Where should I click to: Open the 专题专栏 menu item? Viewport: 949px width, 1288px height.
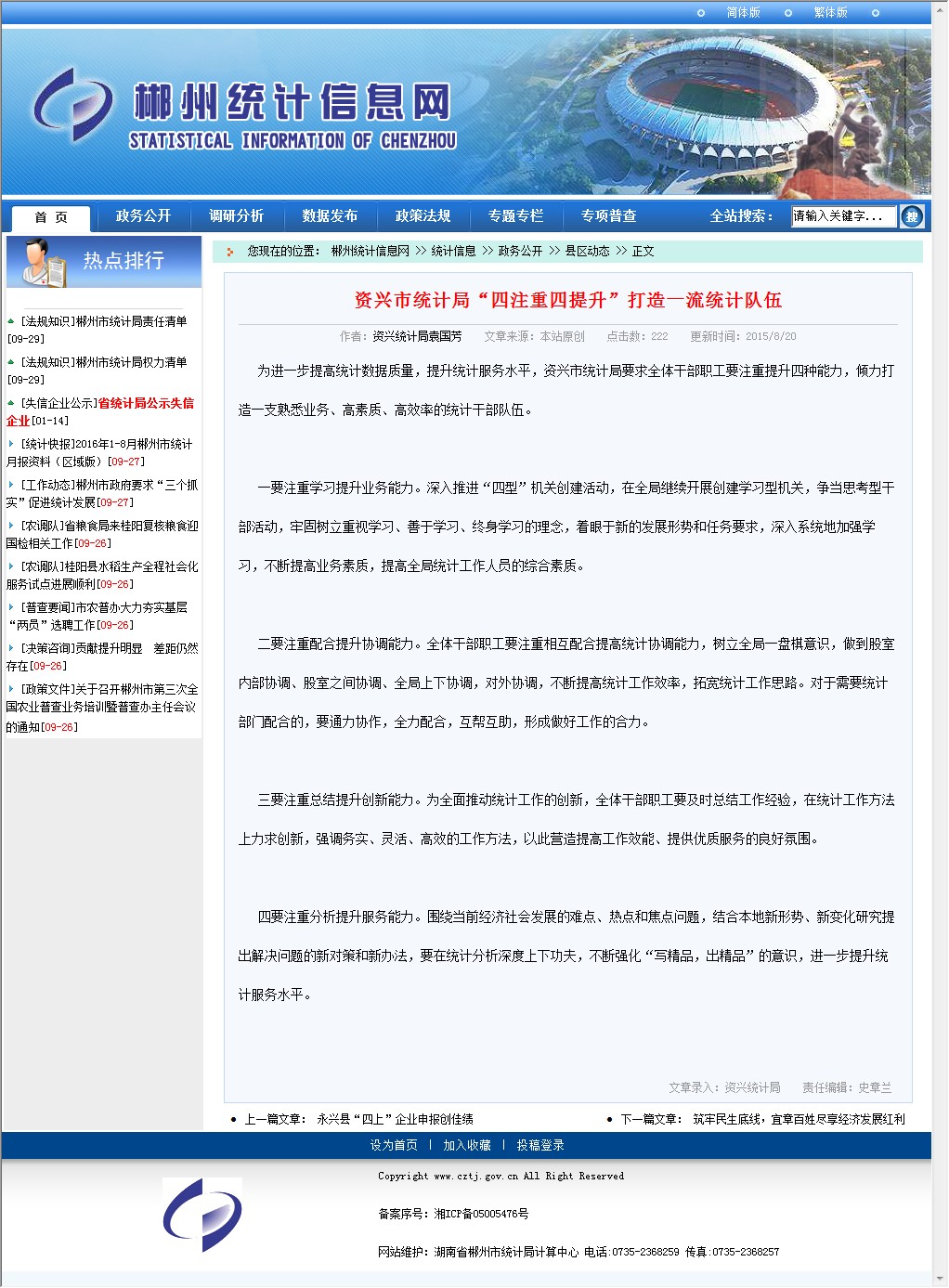click(x=515, y=216)
